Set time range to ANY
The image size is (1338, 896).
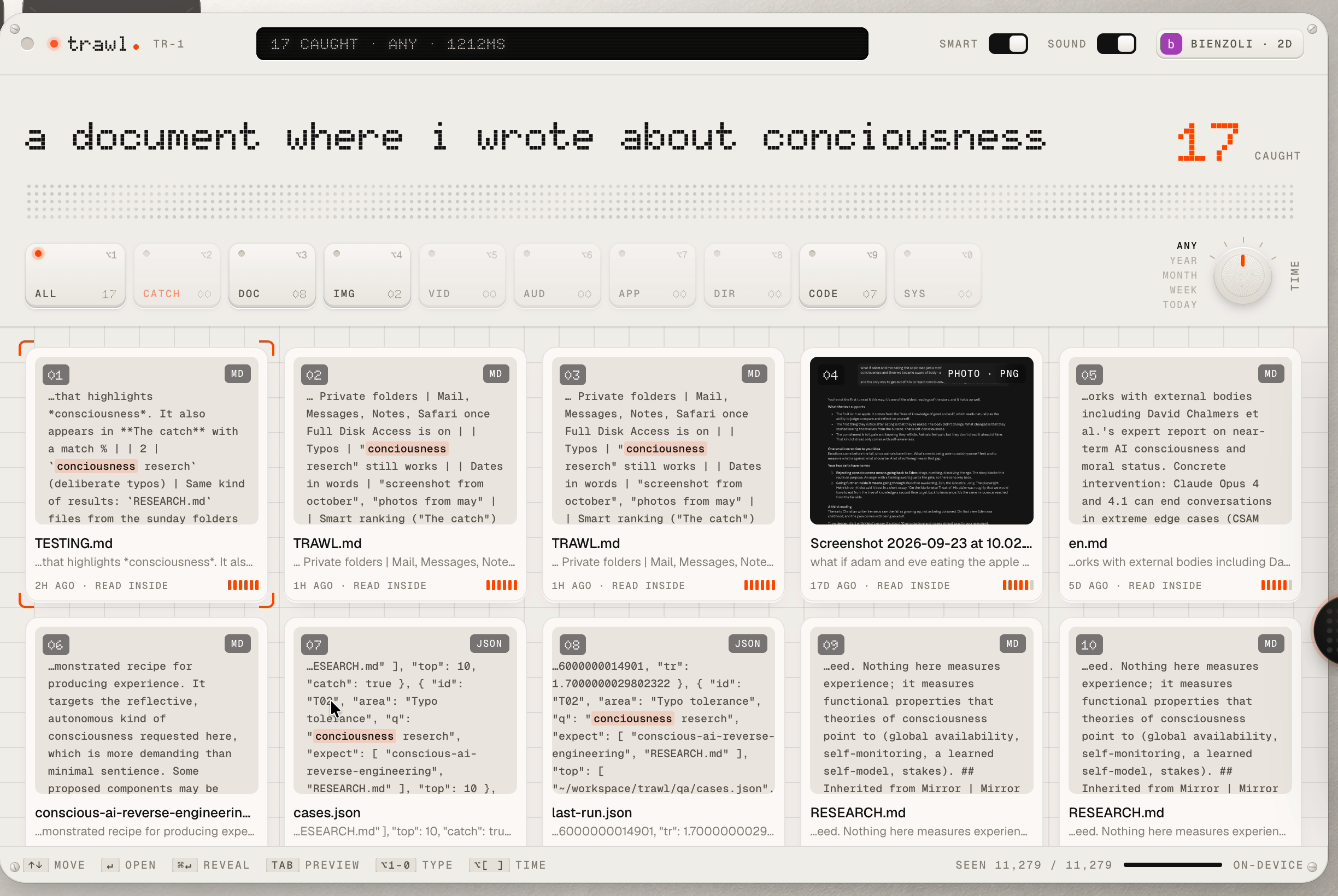point(1187,246)
